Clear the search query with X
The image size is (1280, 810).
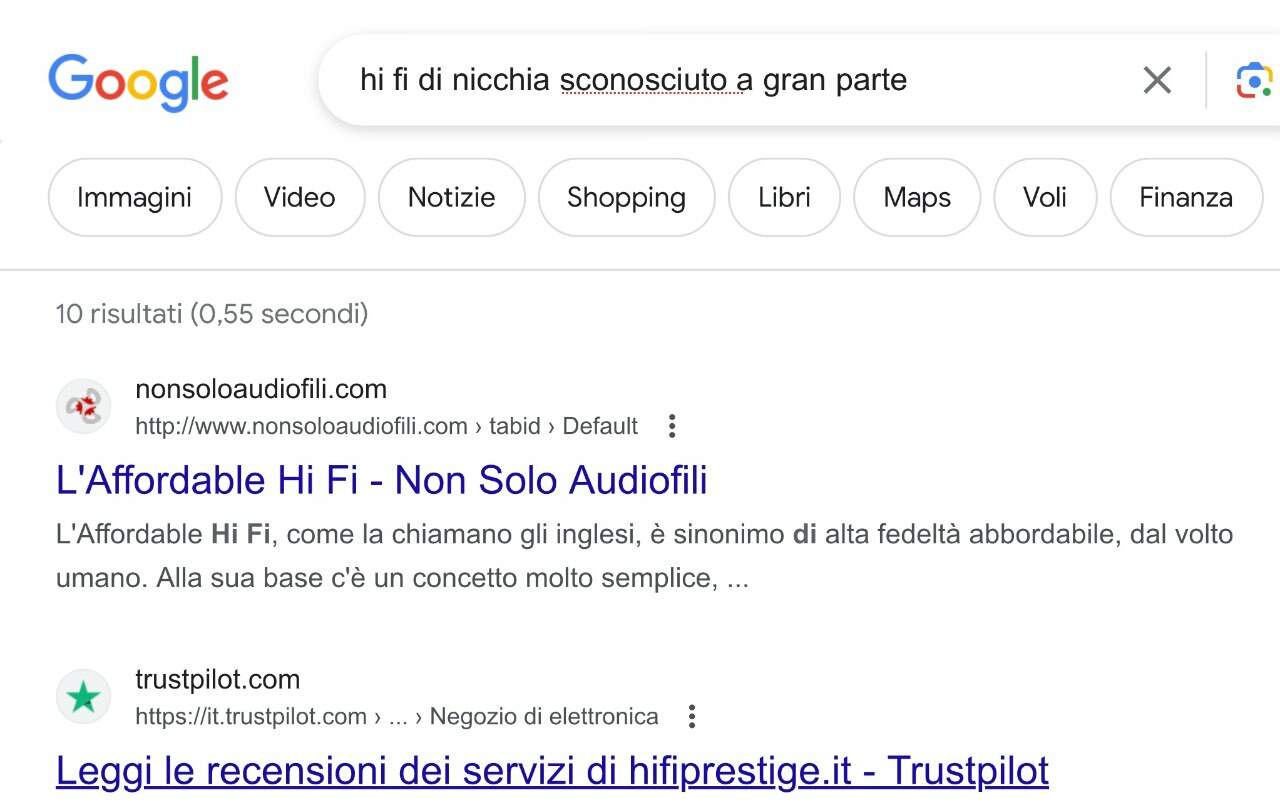pyautogui.click(x=1157, y=80)
